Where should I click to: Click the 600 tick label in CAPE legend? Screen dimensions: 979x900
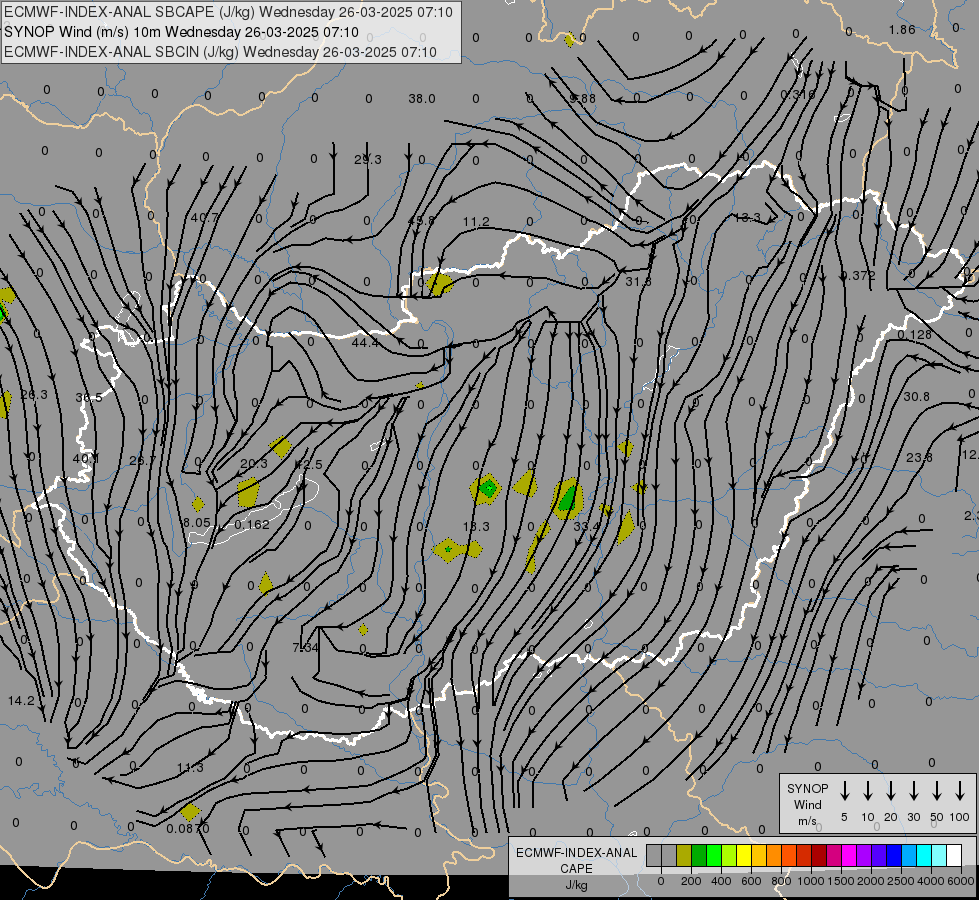pos(751,881)
